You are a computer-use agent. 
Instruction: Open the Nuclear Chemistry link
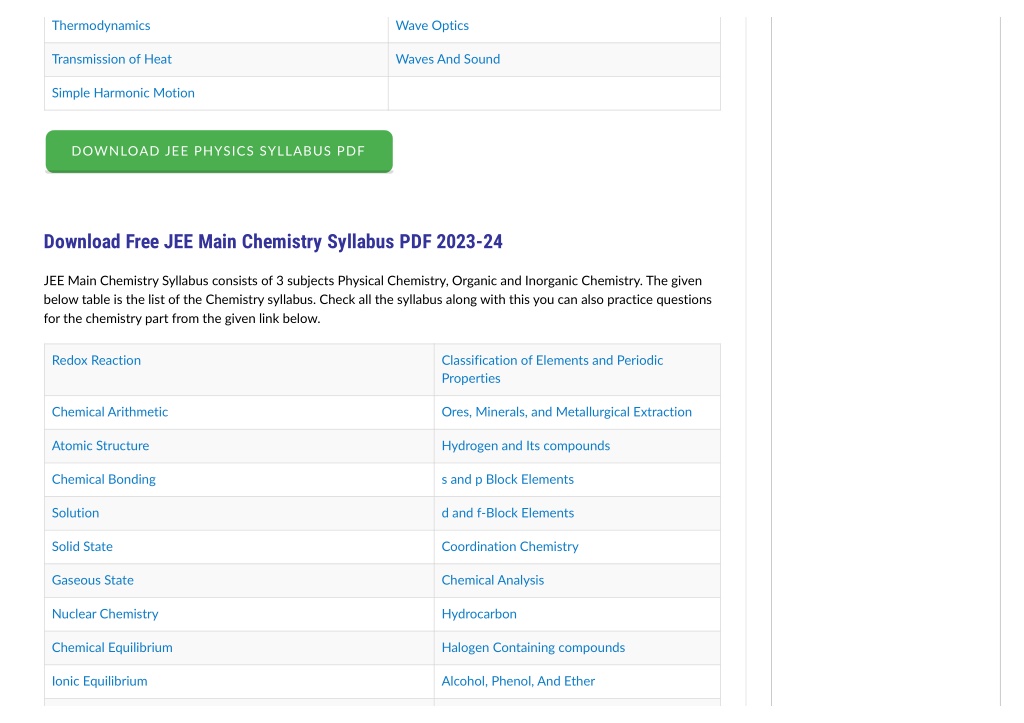point(104,614)
